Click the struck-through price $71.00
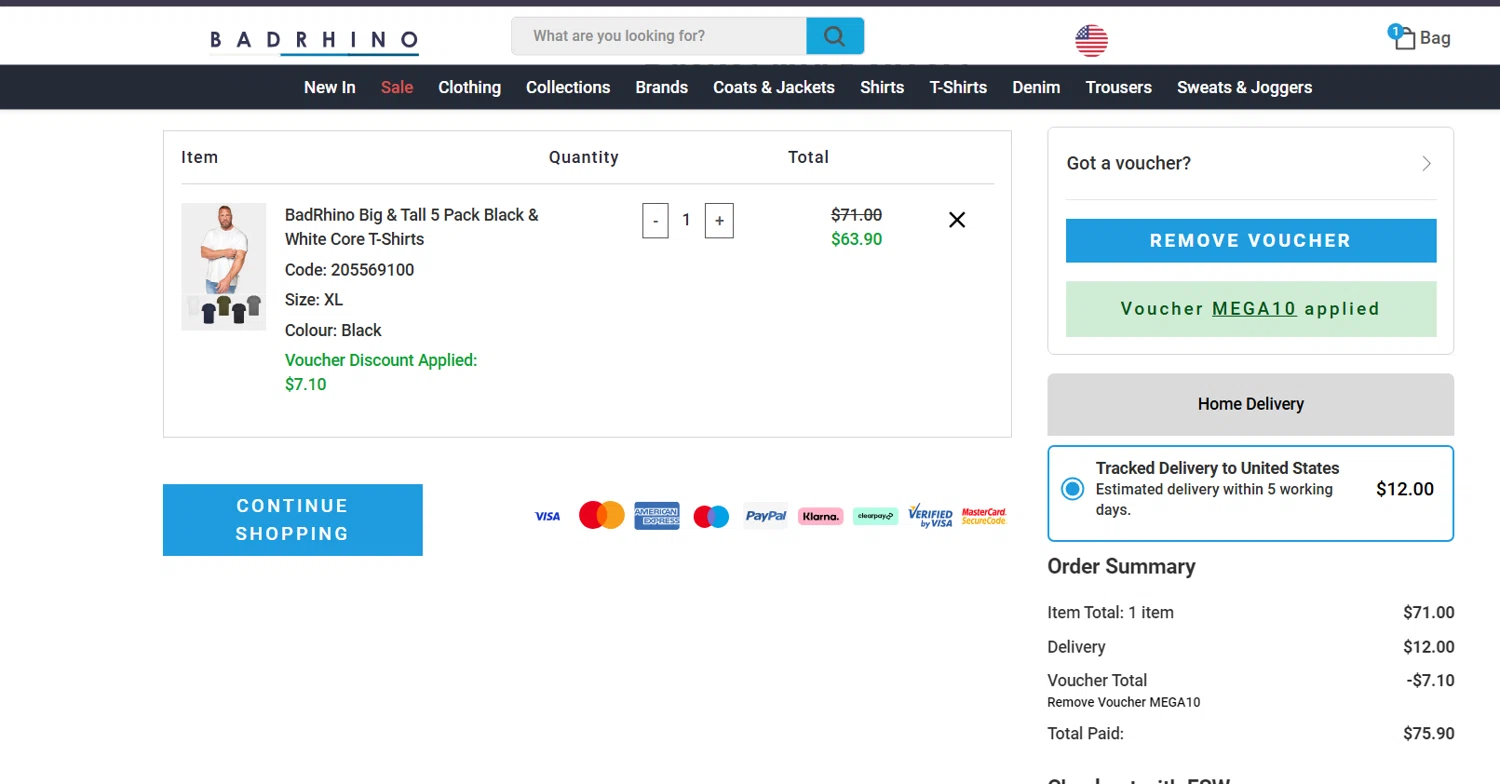This screenshot has width=1500, height=784. 857,215
